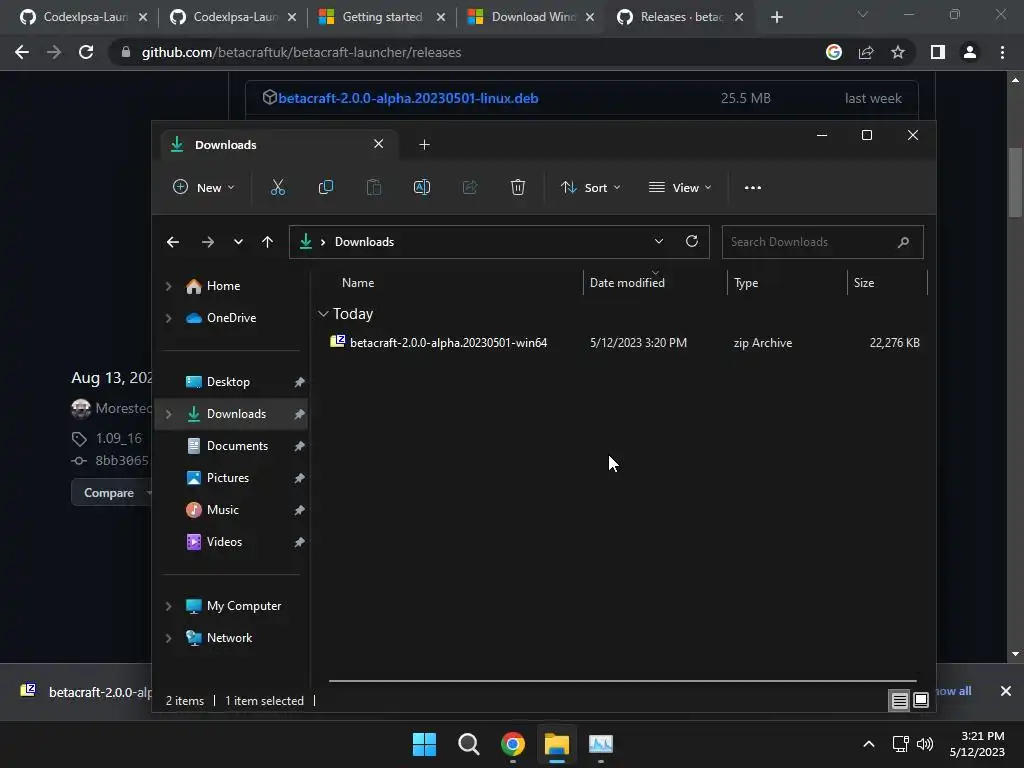Refresh the Downloads folder view
The width and height of the screenshot is (1024, 768).
[692, 242]
